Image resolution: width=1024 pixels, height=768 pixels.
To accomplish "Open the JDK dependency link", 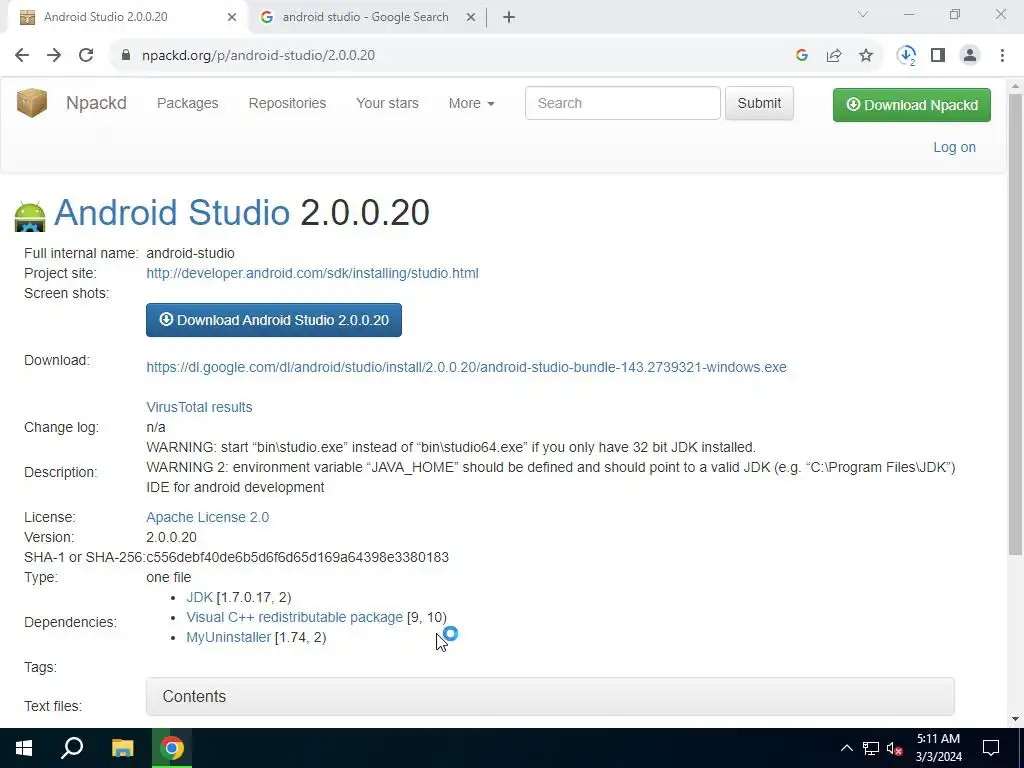I will (x=199, y=598).
